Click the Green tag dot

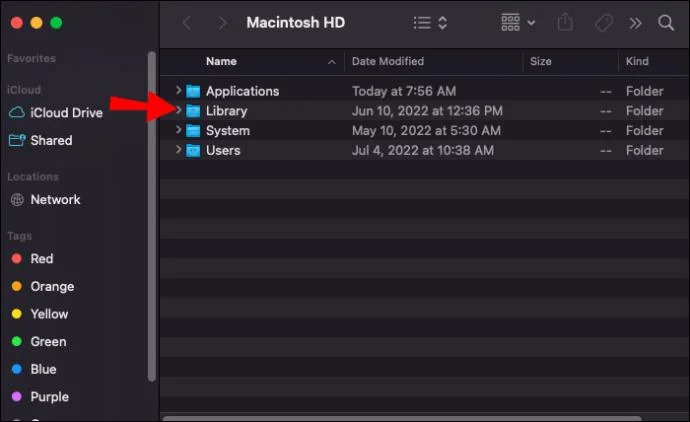click(17, 341)
